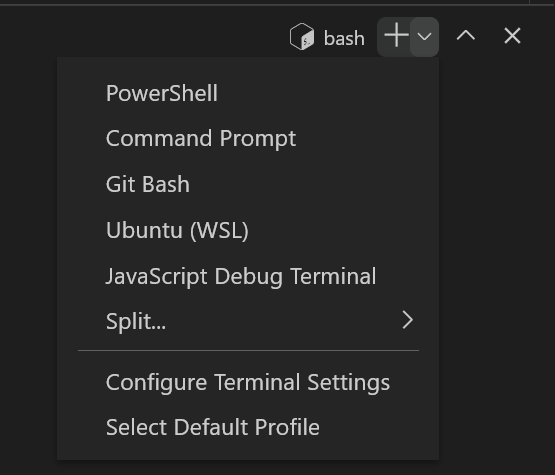Expand the Split submenu right arrow
The height and width of the screenshot is (475, 555).
tap(408, 320)
